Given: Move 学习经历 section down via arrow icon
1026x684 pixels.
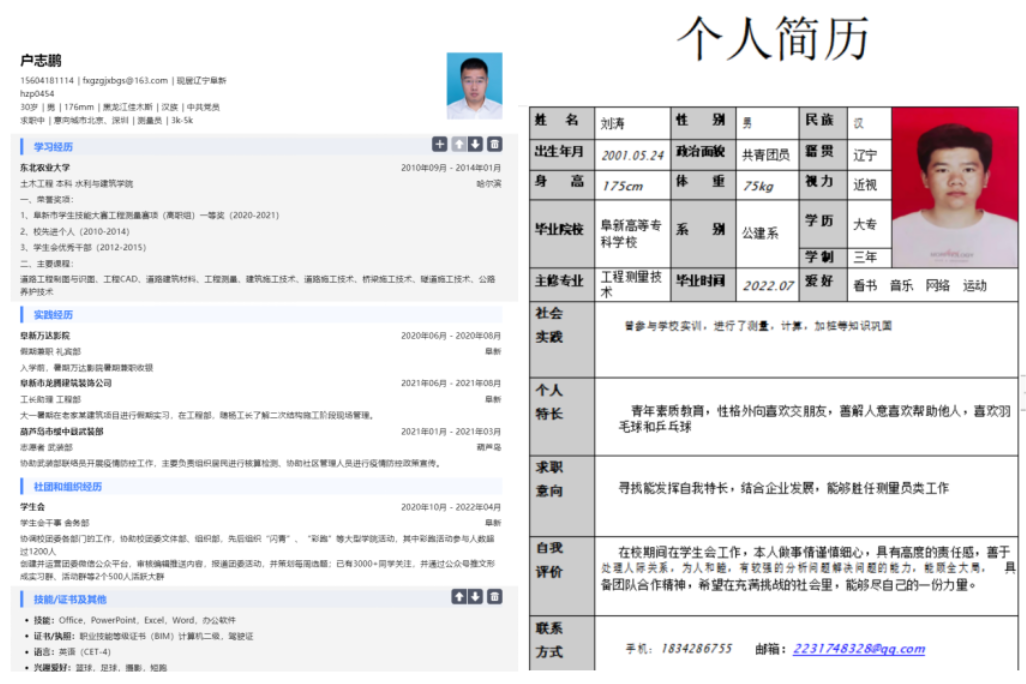Looking at the screenshot, I should pyautogui.click(x=475, y=144).
